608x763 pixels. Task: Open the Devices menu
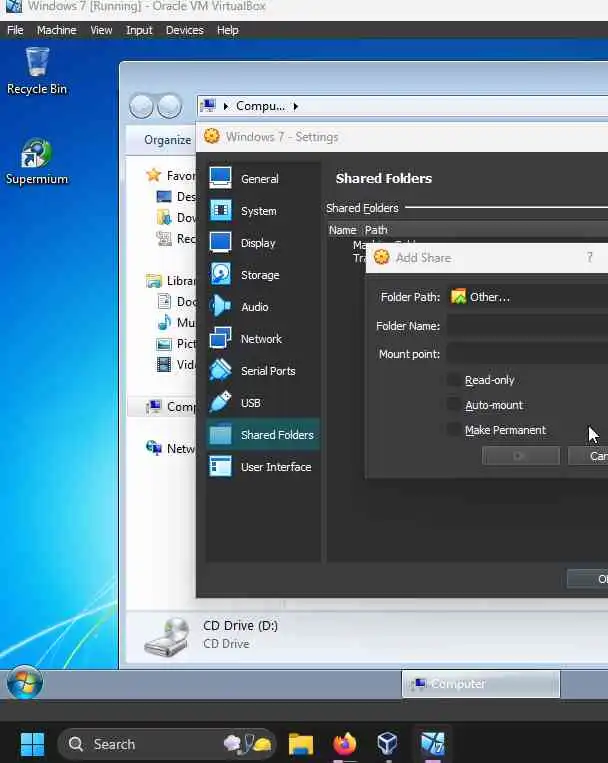(x=184, y=30)
